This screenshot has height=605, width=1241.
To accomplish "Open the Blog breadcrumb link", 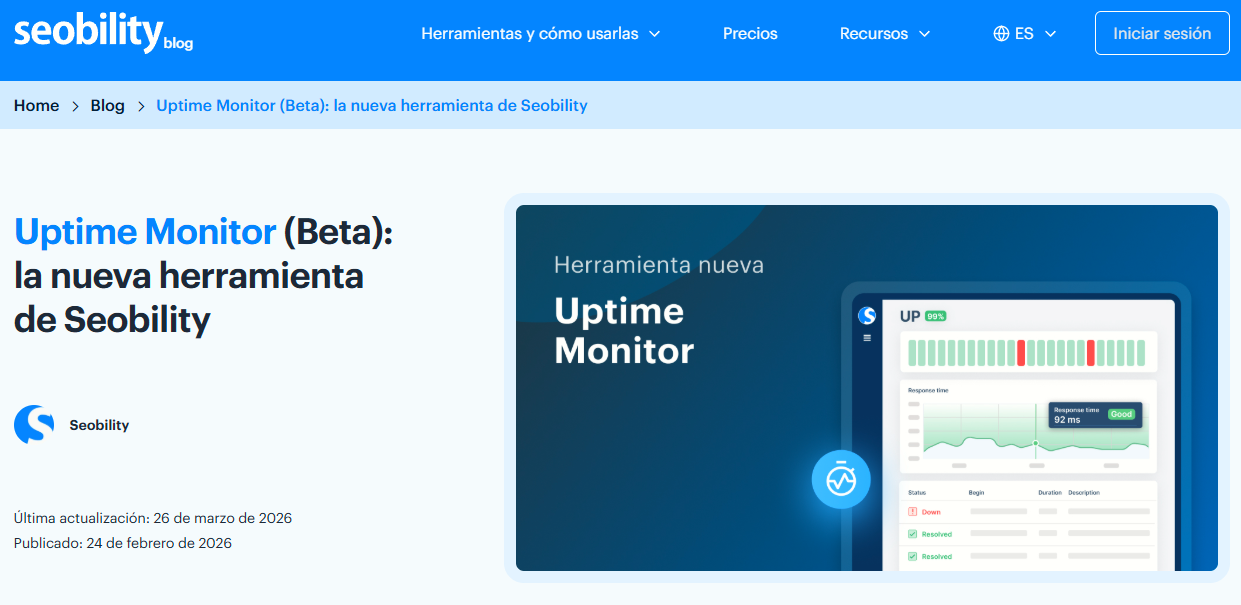I will coord(107,105).
